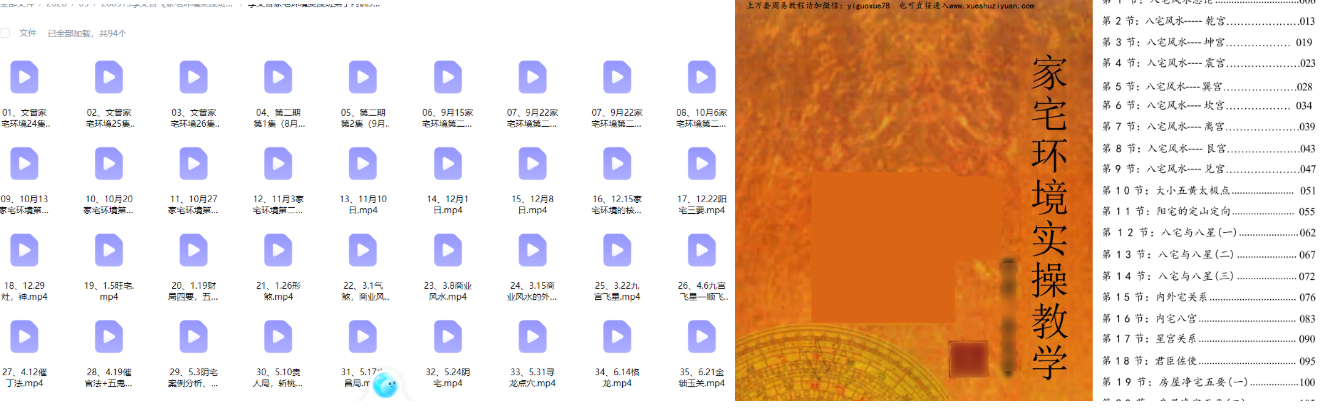Click contents entry 第9节 八宅风水 兑宫
1337x417 pixels.
(x=1209, y=169)
